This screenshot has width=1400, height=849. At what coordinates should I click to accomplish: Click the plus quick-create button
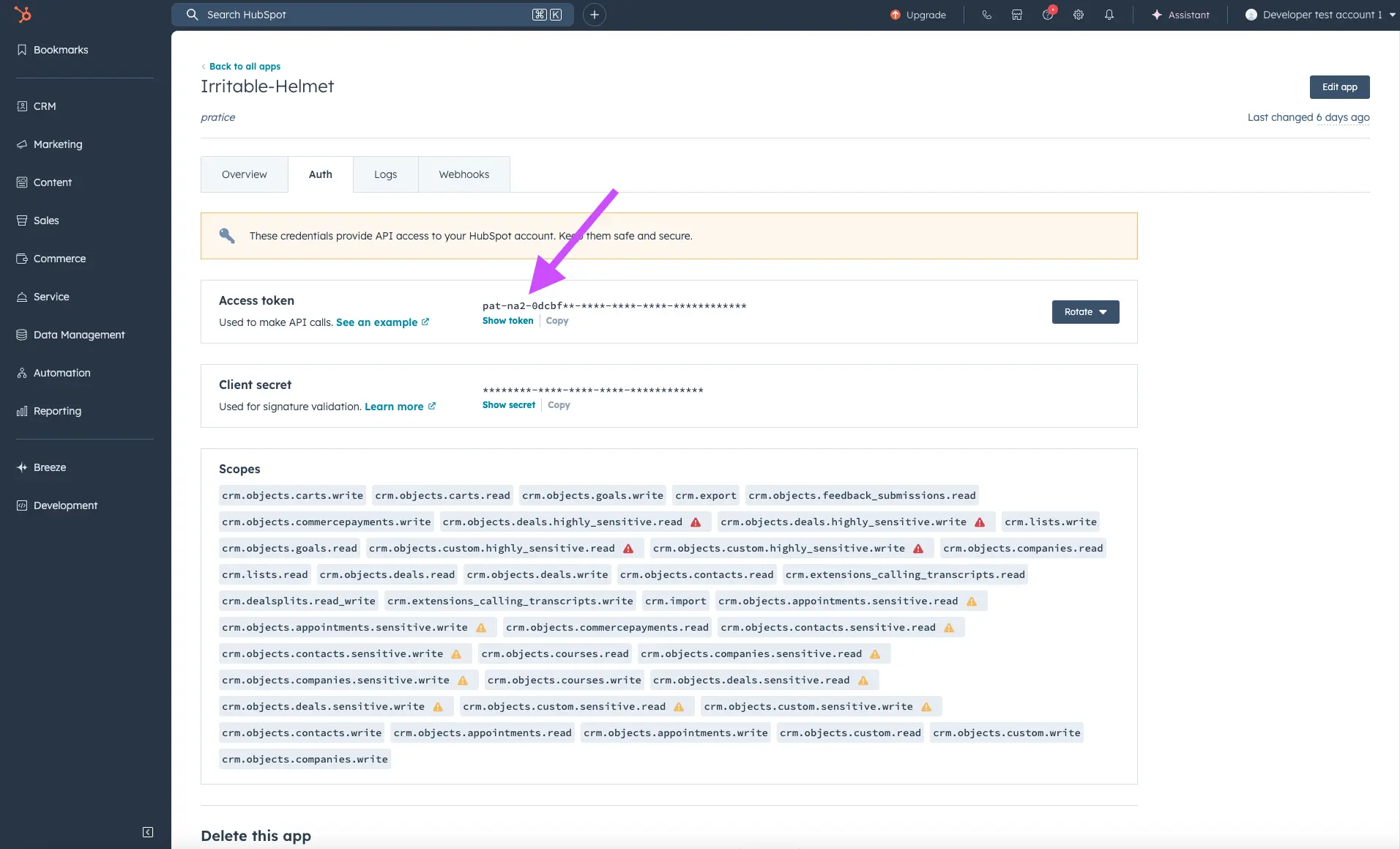[595, 15]
